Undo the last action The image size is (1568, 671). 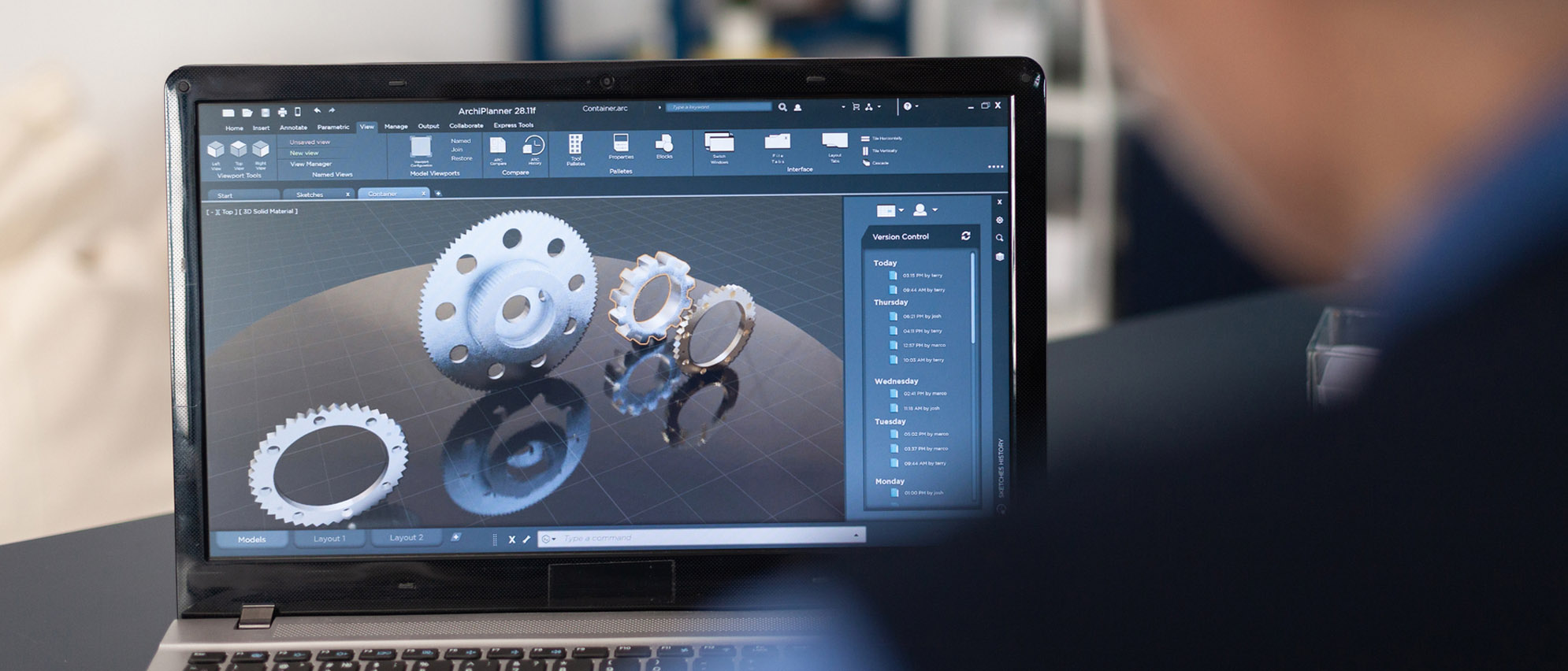pos(317,111)
